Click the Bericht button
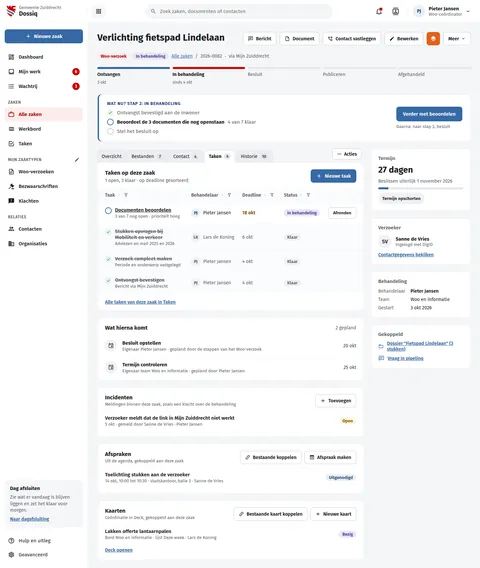The width and height of the screenshot is (480, 568). 260,38
